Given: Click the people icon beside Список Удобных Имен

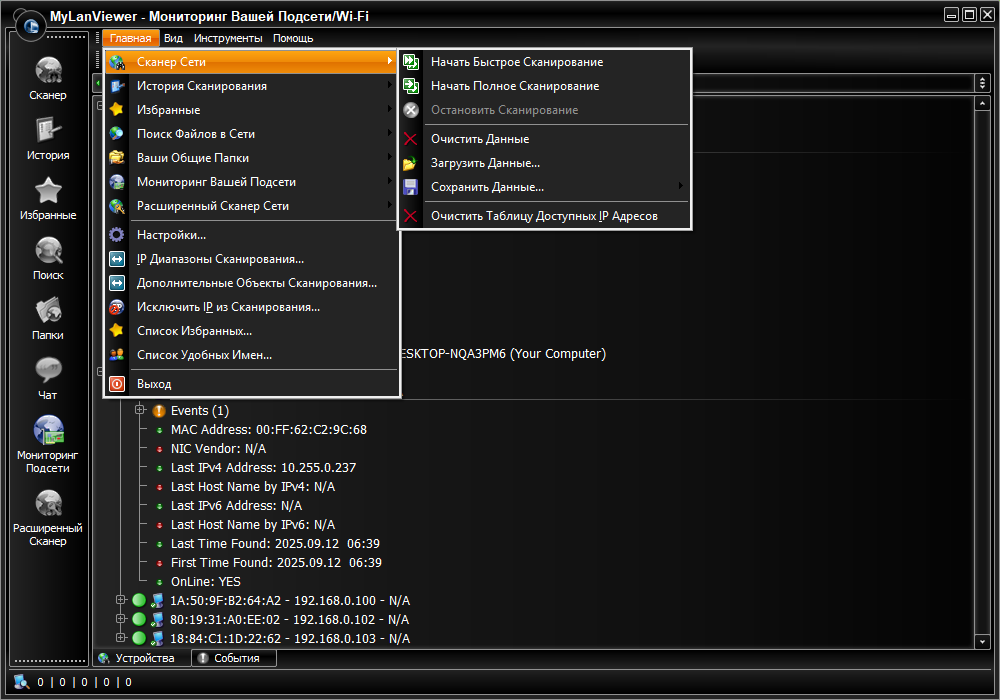Looking at the screenshot, I should (x=117, y=355).
